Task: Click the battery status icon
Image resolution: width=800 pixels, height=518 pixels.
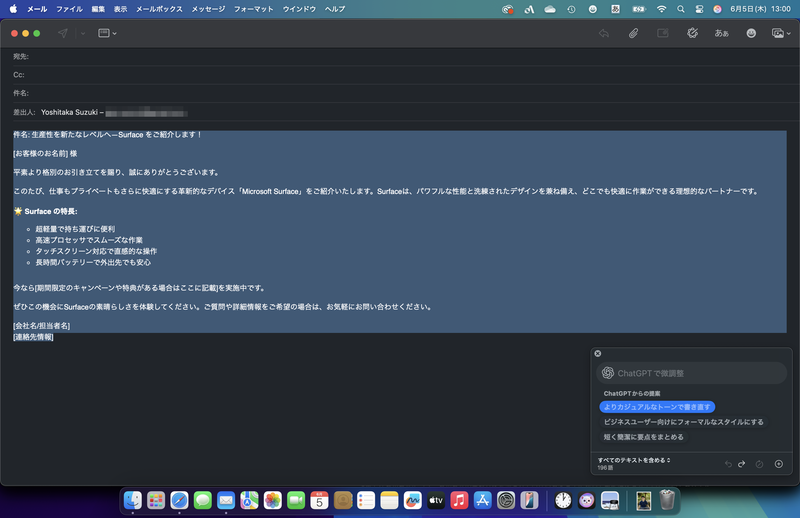Action: click(639, 9)
